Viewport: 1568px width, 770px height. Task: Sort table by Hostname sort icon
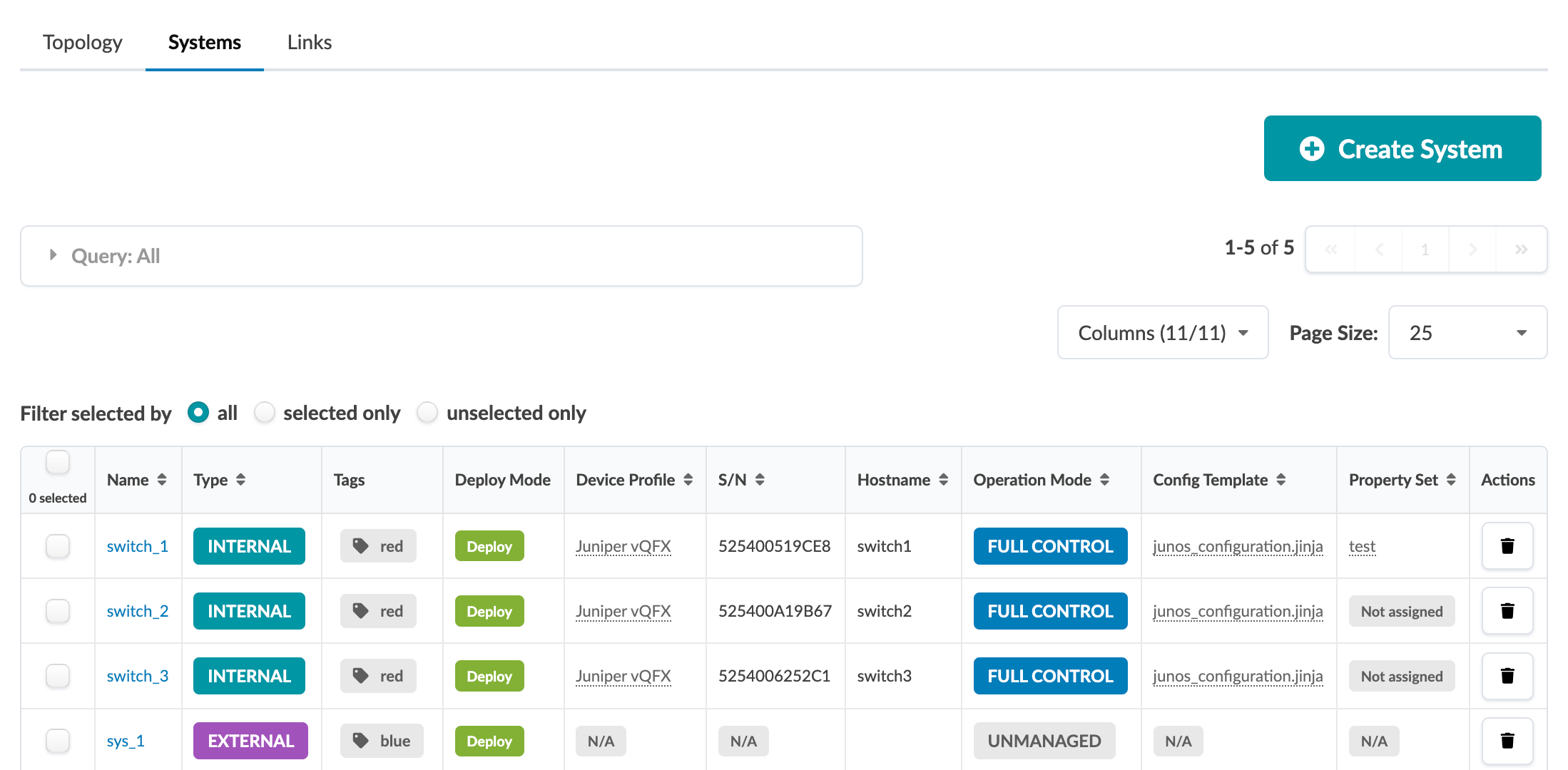(943, 480)
